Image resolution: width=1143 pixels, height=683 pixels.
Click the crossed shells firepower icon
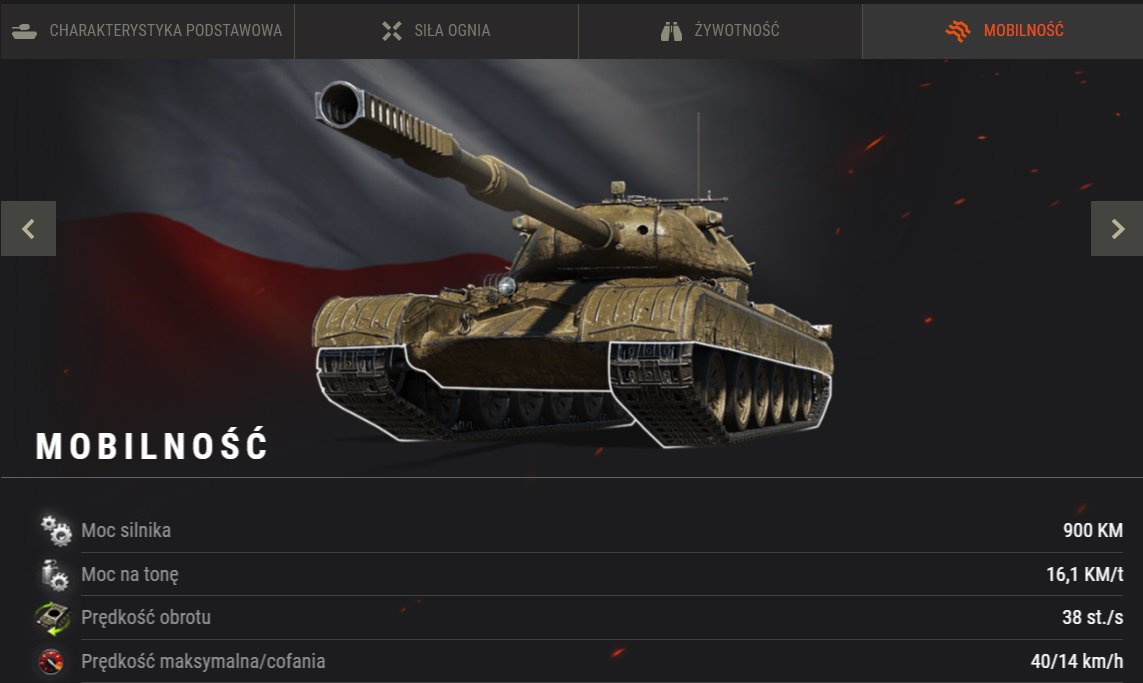click(391, 31)
